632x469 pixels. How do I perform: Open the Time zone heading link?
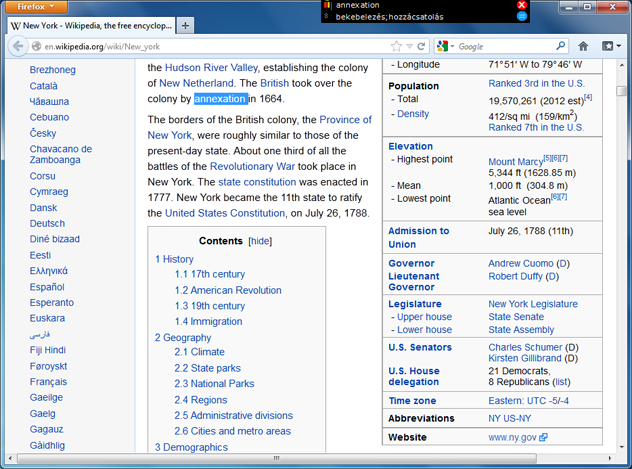(x=412, y=401)
